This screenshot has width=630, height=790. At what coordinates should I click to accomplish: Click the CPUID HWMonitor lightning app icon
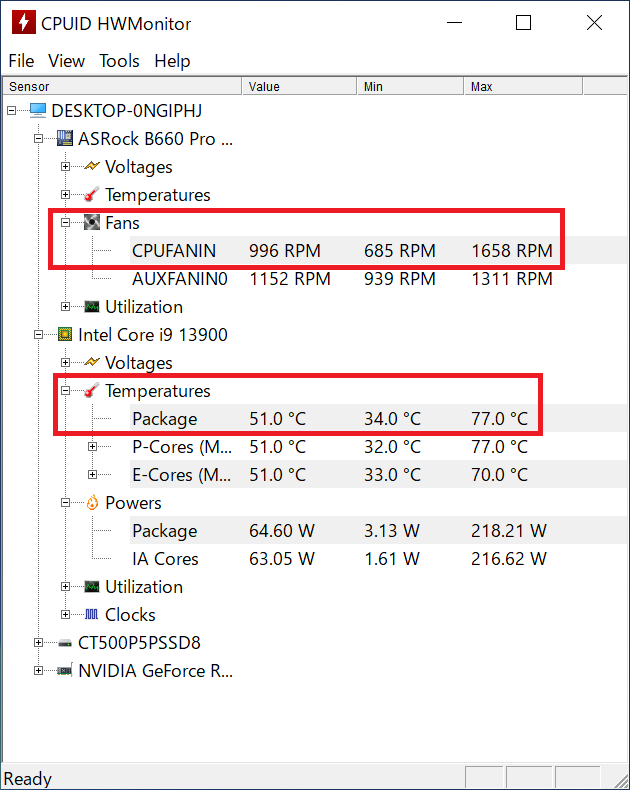click(x=23, y=23)
